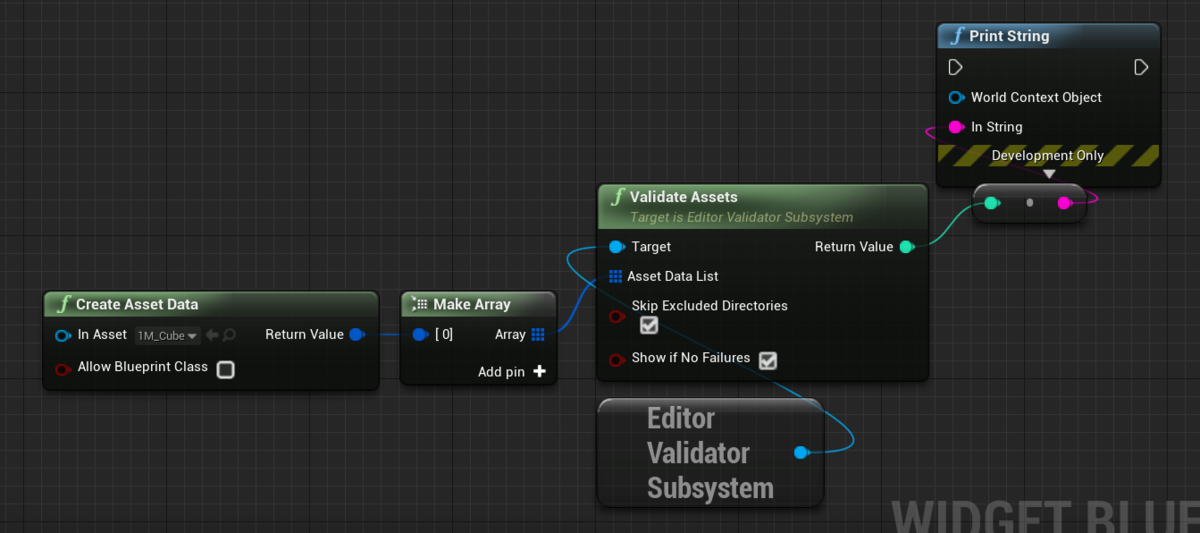Use selected asset arrow next to 1M_Cube

point(212,335)
